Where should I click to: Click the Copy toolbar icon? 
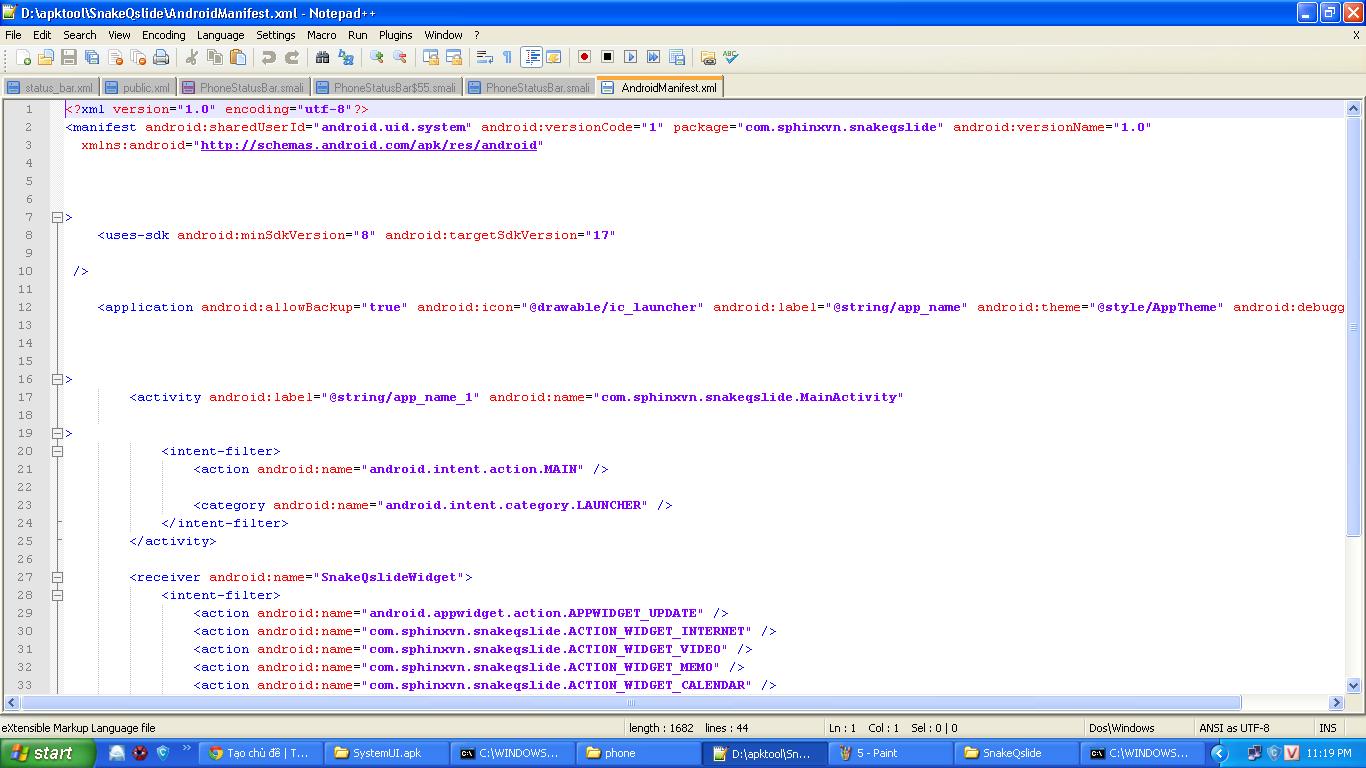215,58
